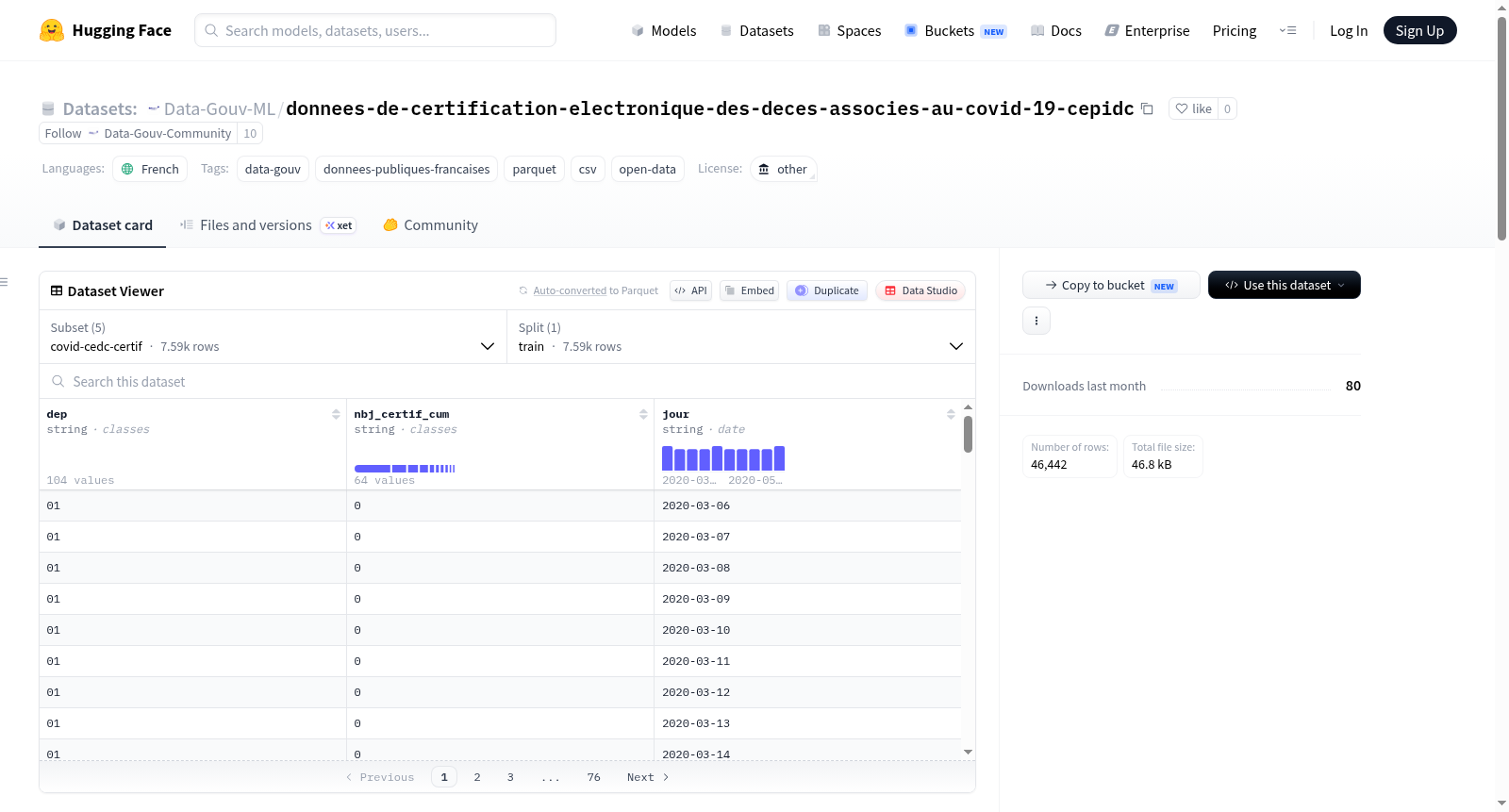Open the Datasets page
The width and height of the screenshot is (1509, 812).
[757, 30]
